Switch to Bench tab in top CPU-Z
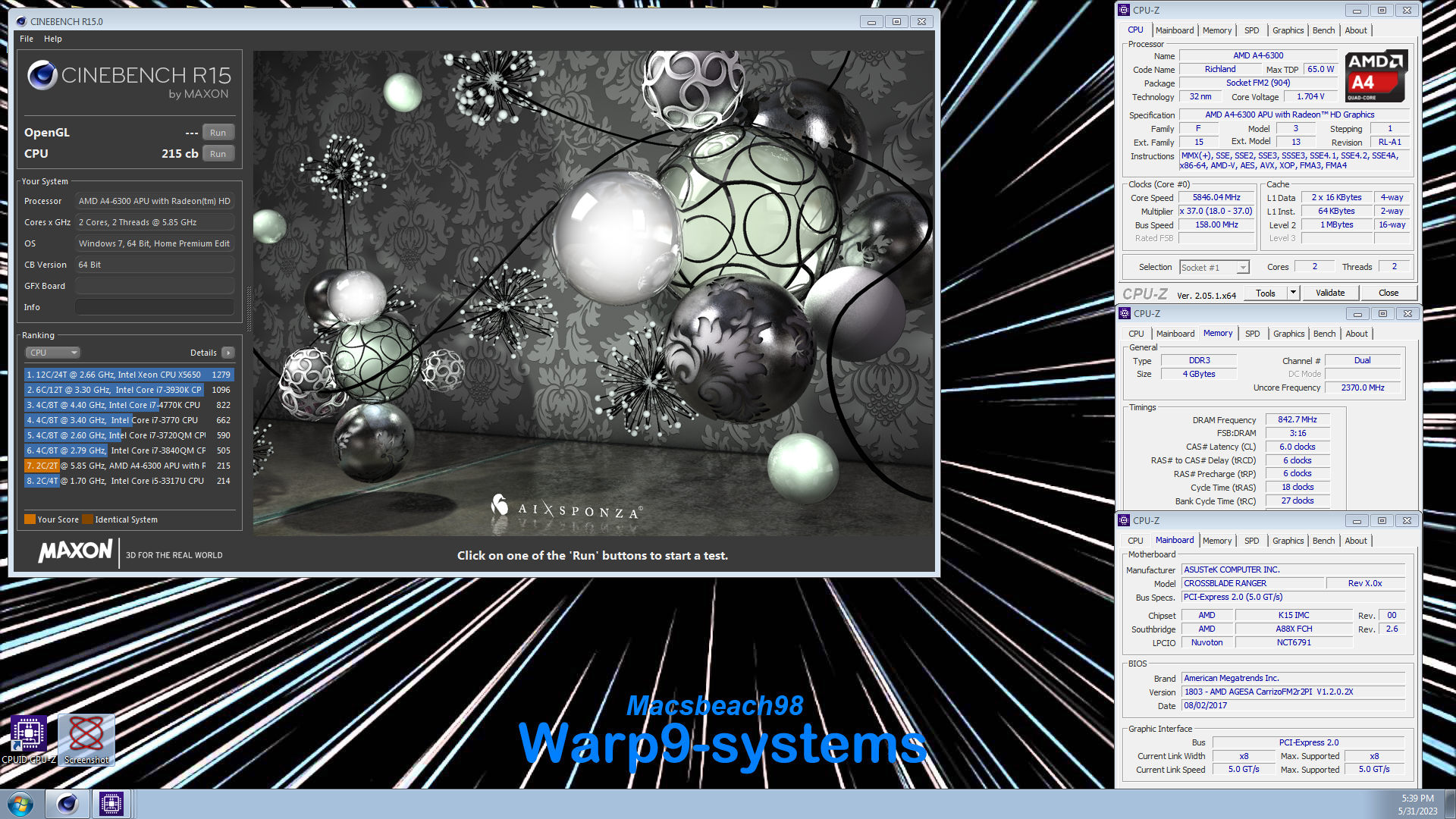The height and width of the screenshot is (819, 1456). point(1324,30)
